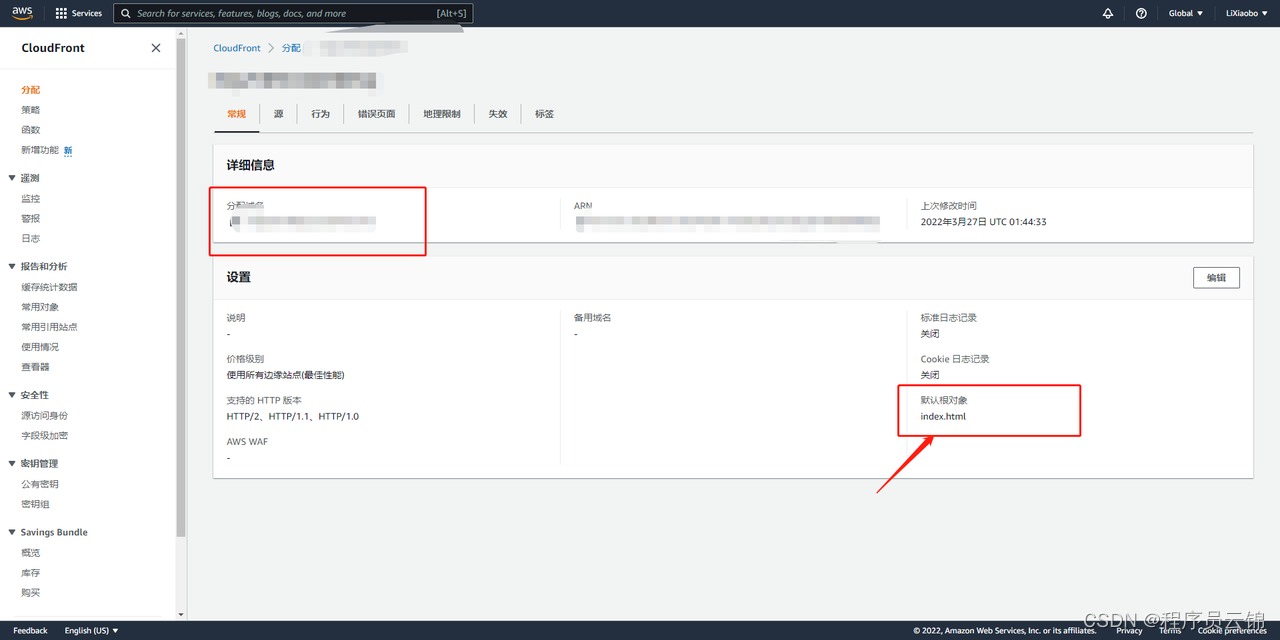Viewport: 1280px width, 640px height.
Task: Focus the AWS services search box
Action: (293, 13)
